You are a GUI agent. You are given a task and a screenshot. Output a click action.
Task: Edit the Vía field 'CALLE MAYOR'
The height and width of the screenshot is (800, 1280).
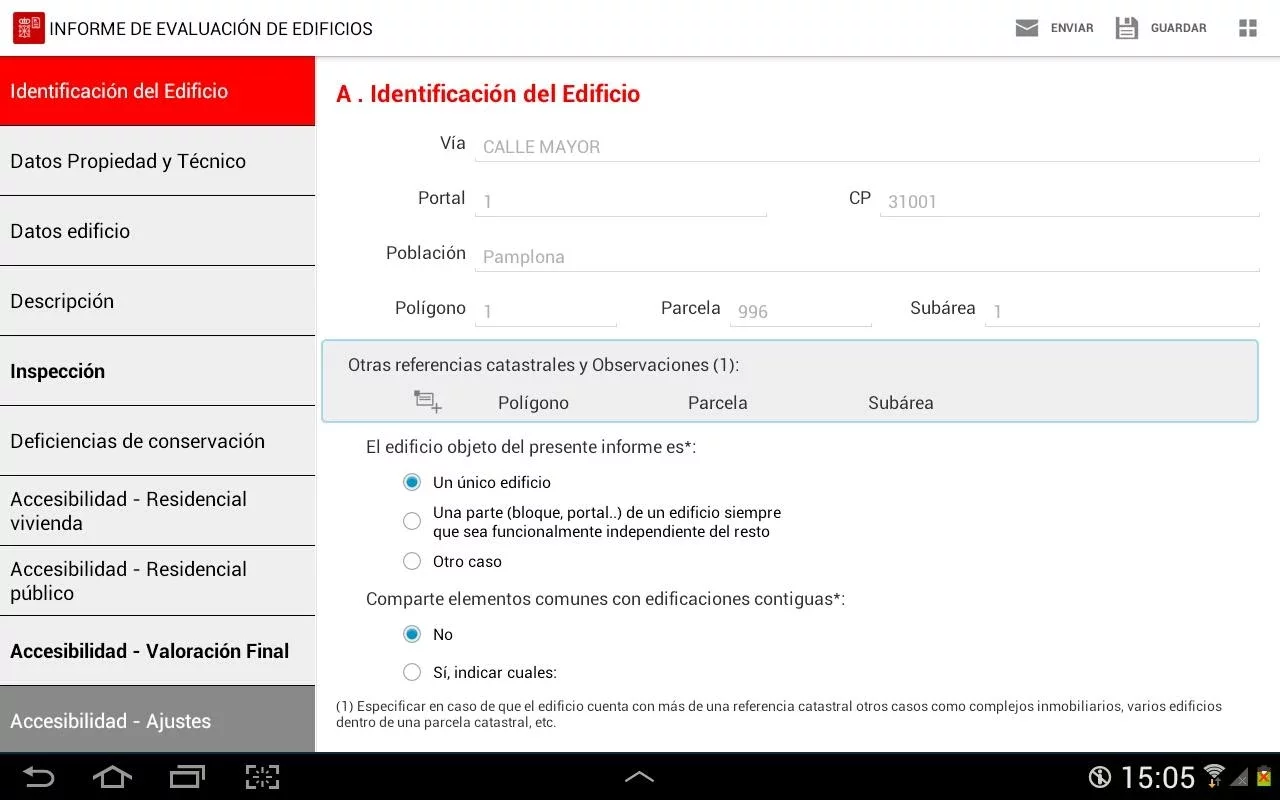click(867, 146)
